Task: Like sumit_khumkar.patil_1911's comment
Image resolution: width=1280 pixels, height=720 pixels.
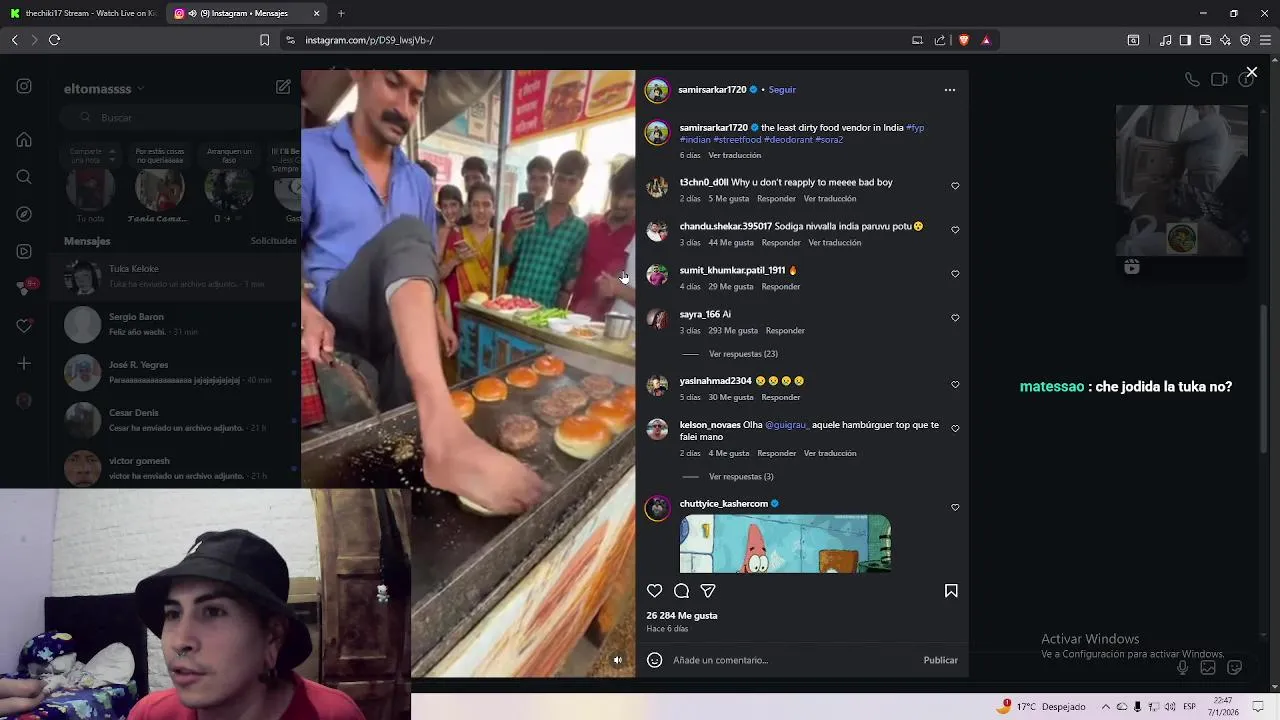Action: tap(955, 274)
